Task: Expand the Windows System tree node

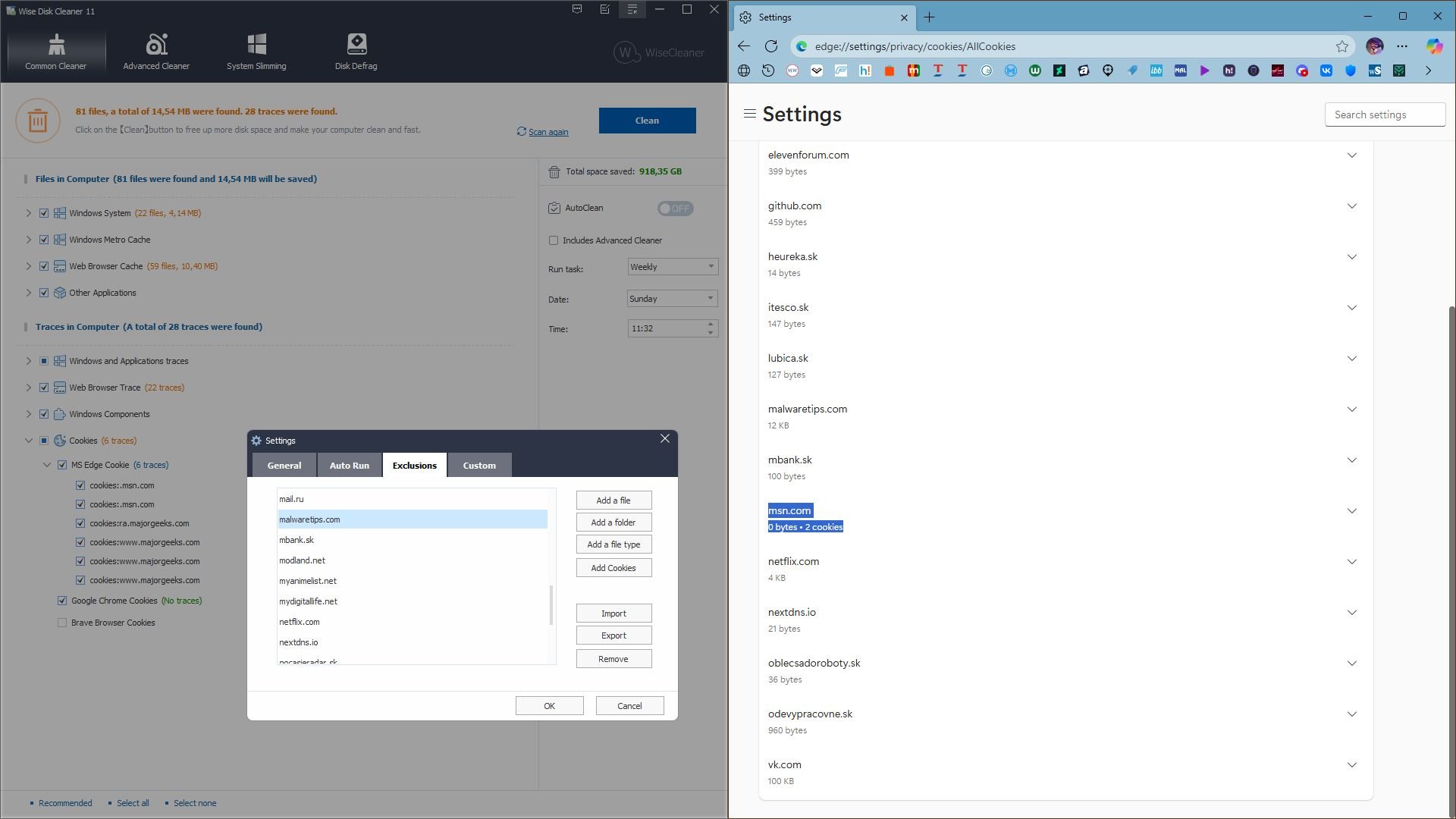Action: pos(29,213)
